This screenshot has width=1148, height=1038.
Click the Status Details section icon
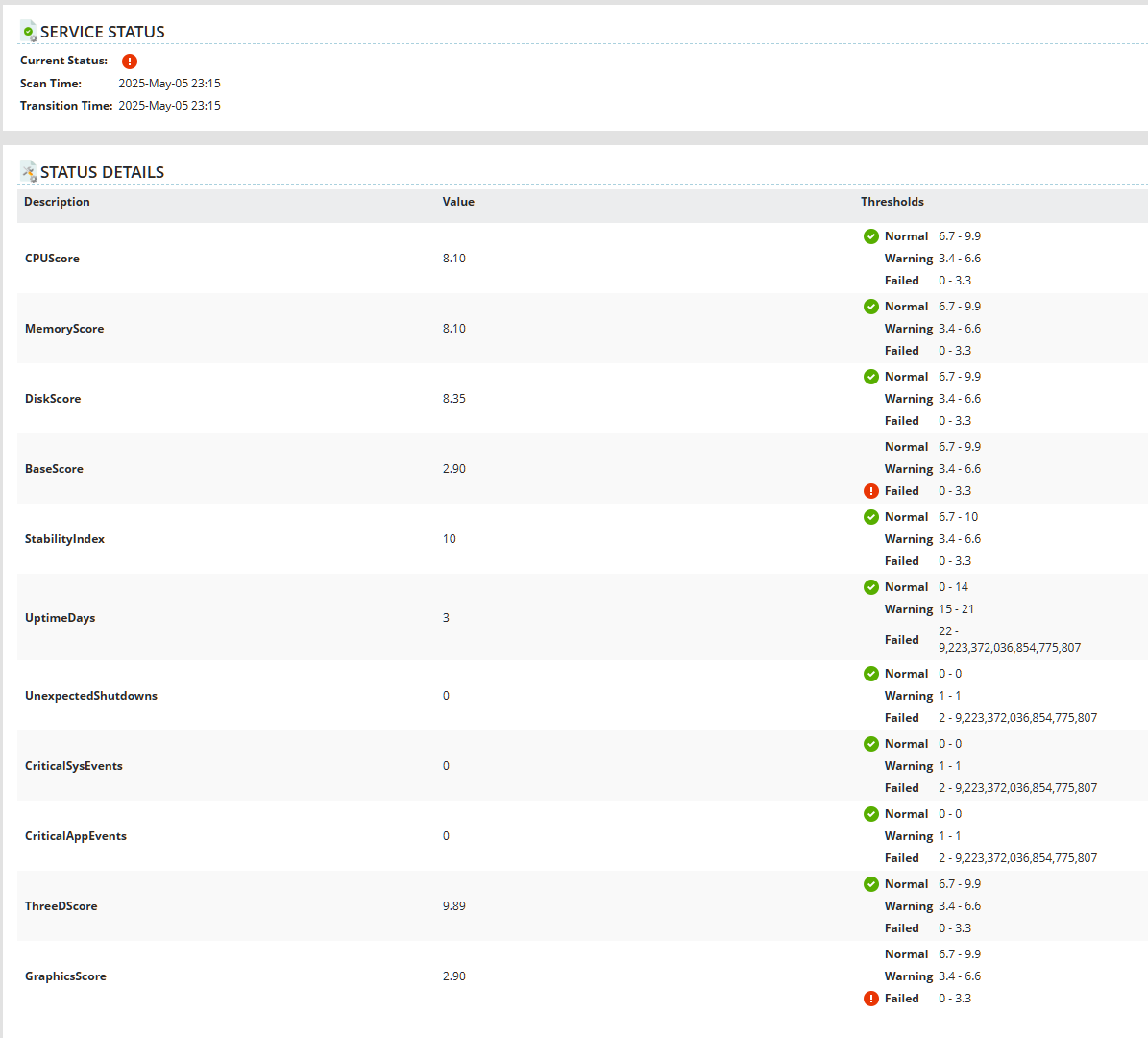pyautogui.click(x=28, y=171)
